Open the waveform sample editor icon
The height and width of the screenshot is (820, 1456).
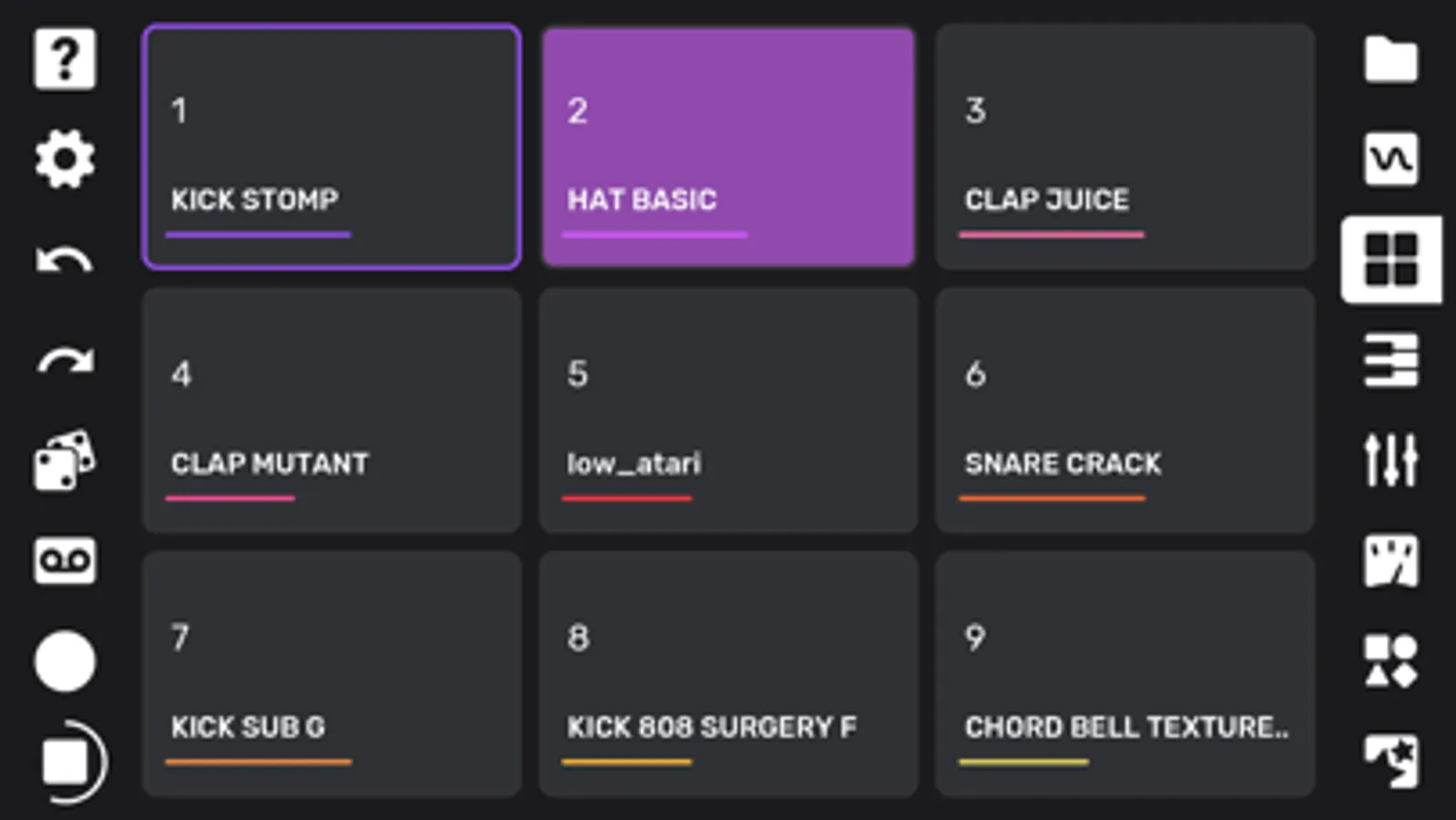[1390, 159]
